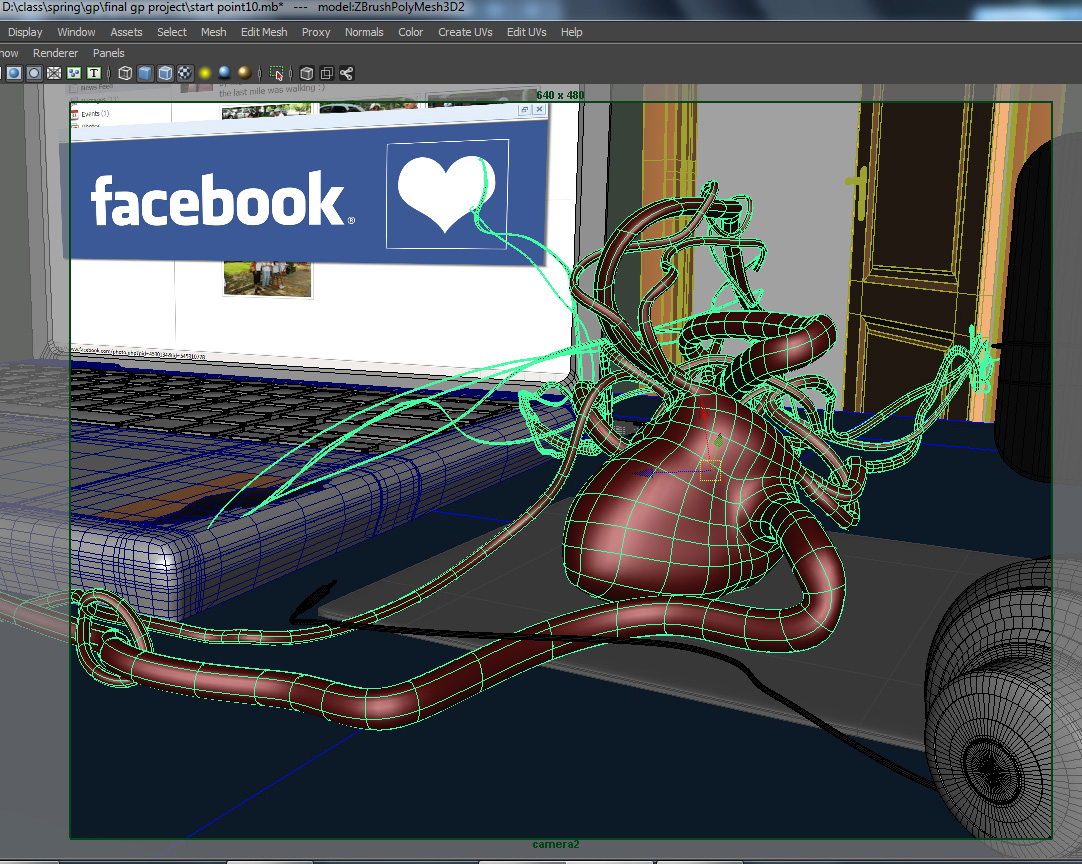The width and height of the screenshot is (1082, 864).
Task: Toggle Shadows blue sphere icon
Action: coord(224,72)
